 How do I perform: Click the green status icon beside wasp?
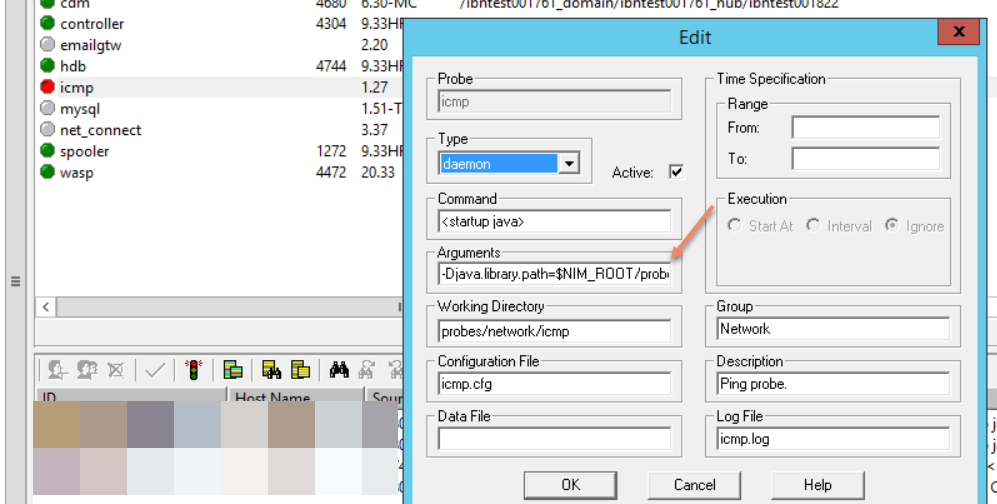[48, 172]
